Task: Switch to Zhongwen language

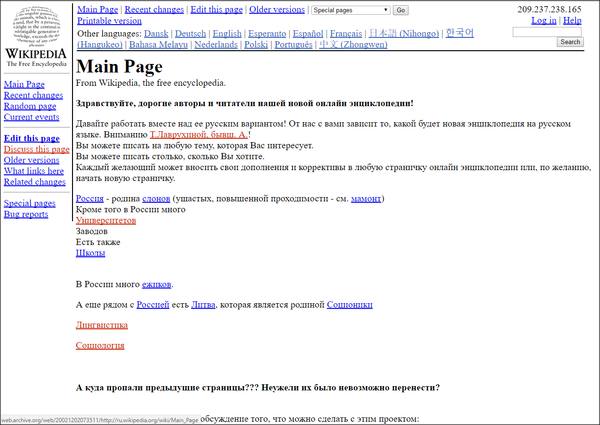Action: pos(353,45)
